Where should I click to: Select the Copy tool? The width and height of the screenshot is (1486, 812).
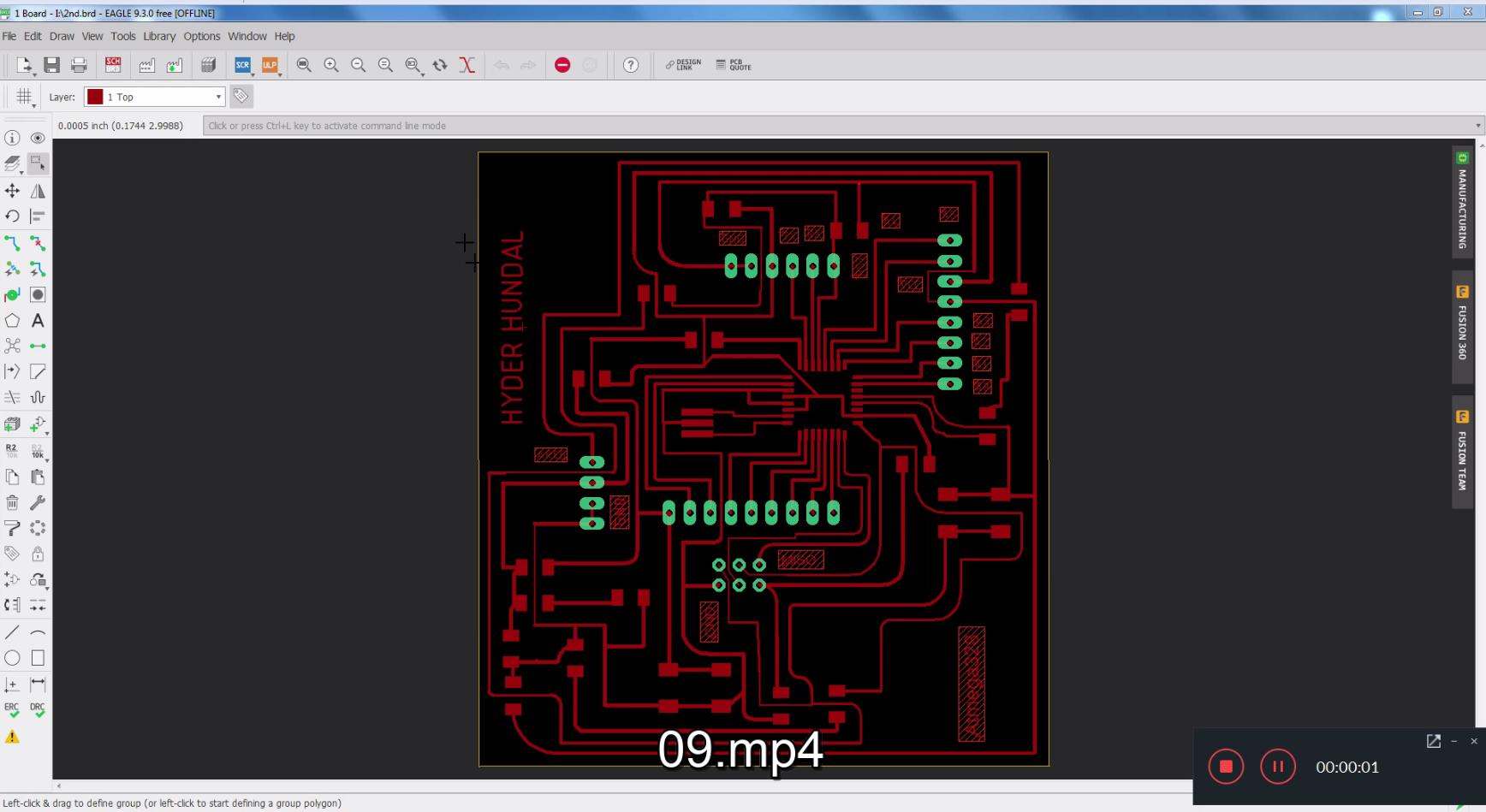(x=12, y=477)
